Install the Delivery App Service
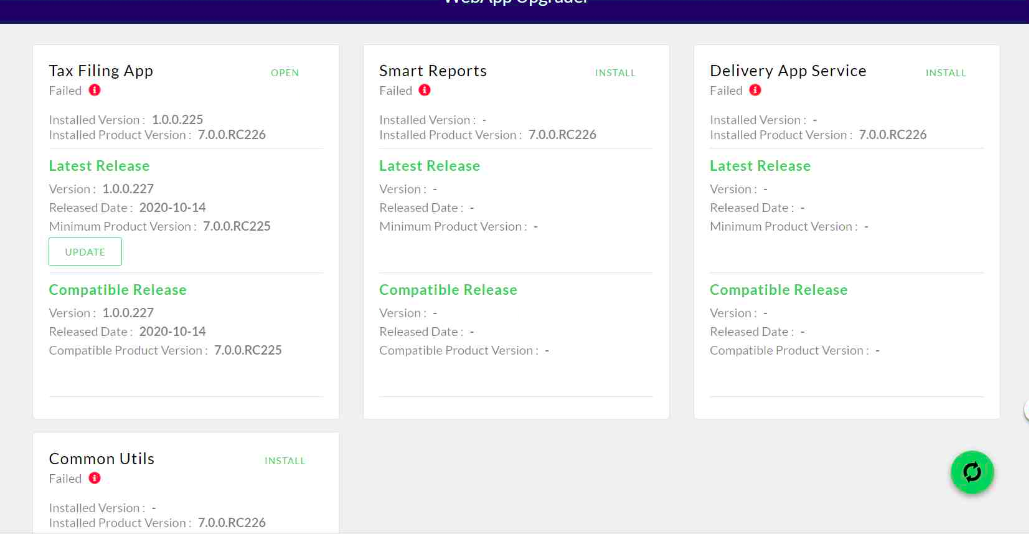 945,73
